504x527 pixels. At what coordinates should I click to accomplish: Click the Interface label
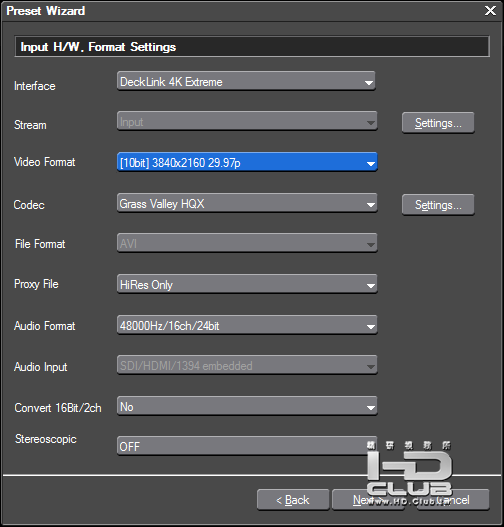click(35, 86)
